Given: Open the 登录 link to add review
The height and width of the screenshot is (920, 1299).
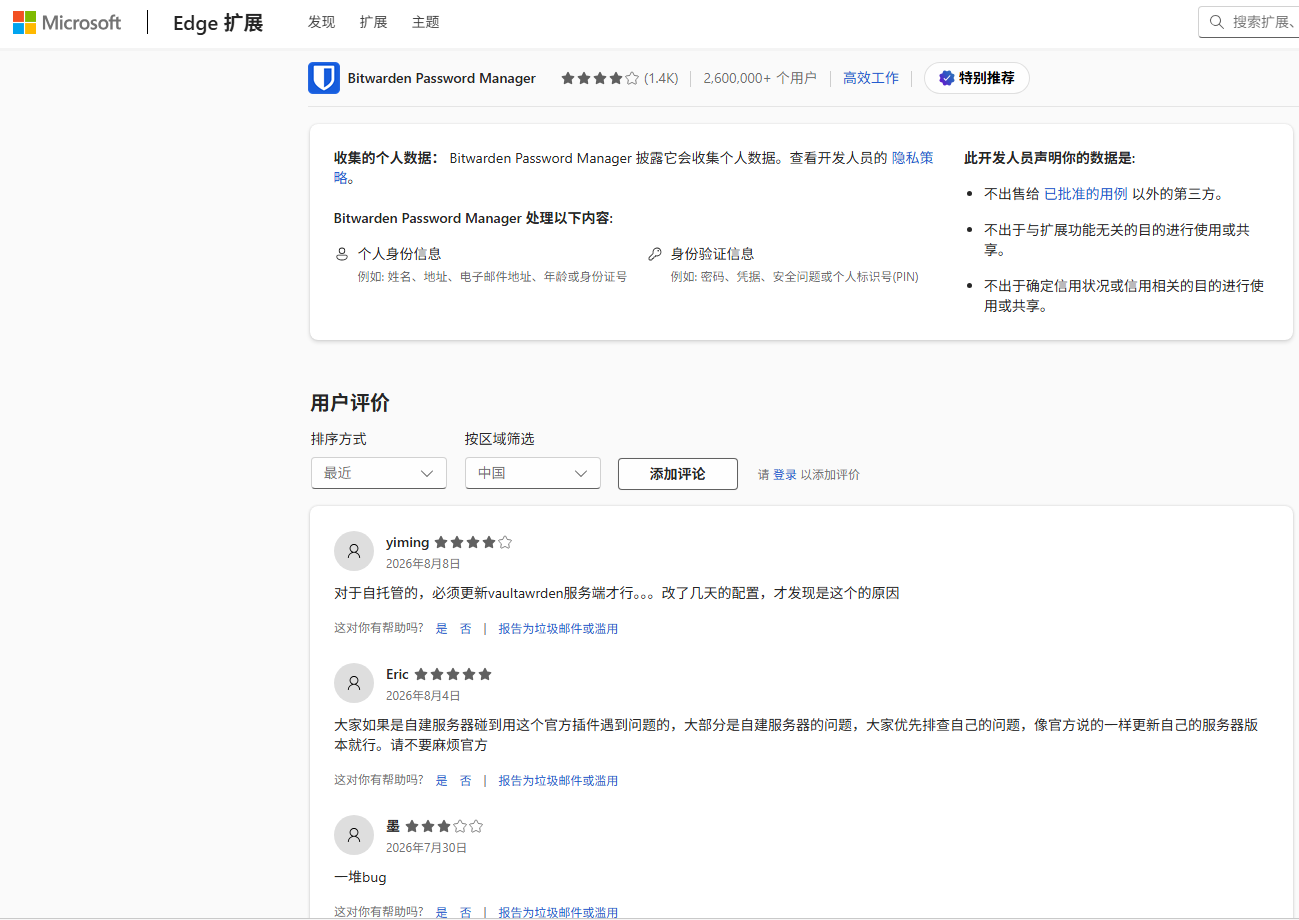Looking at the screenshot, I should [x=785, y=475].
